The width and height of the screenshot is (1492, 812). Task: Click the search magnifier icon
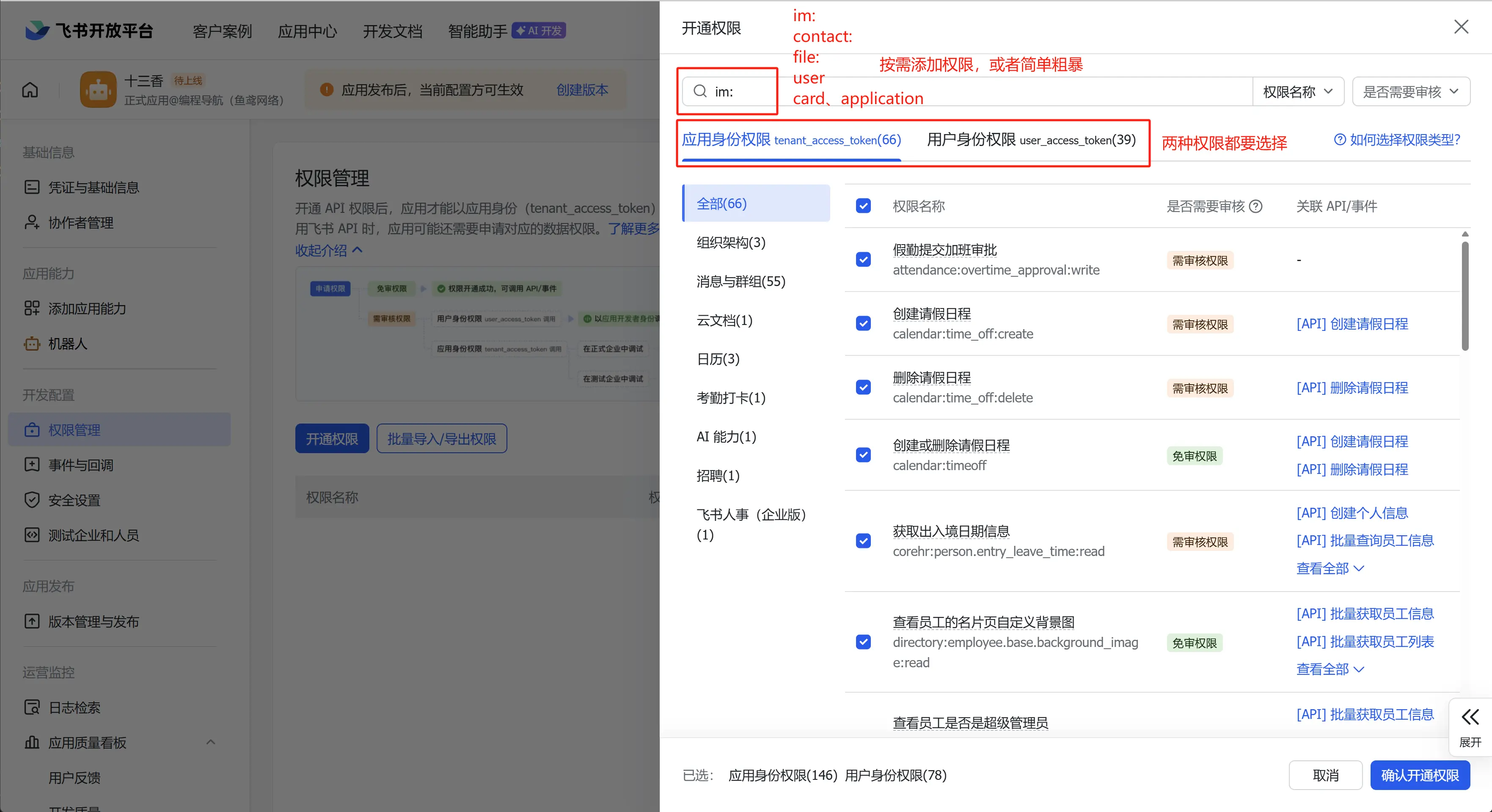click(x=699, y=91)
